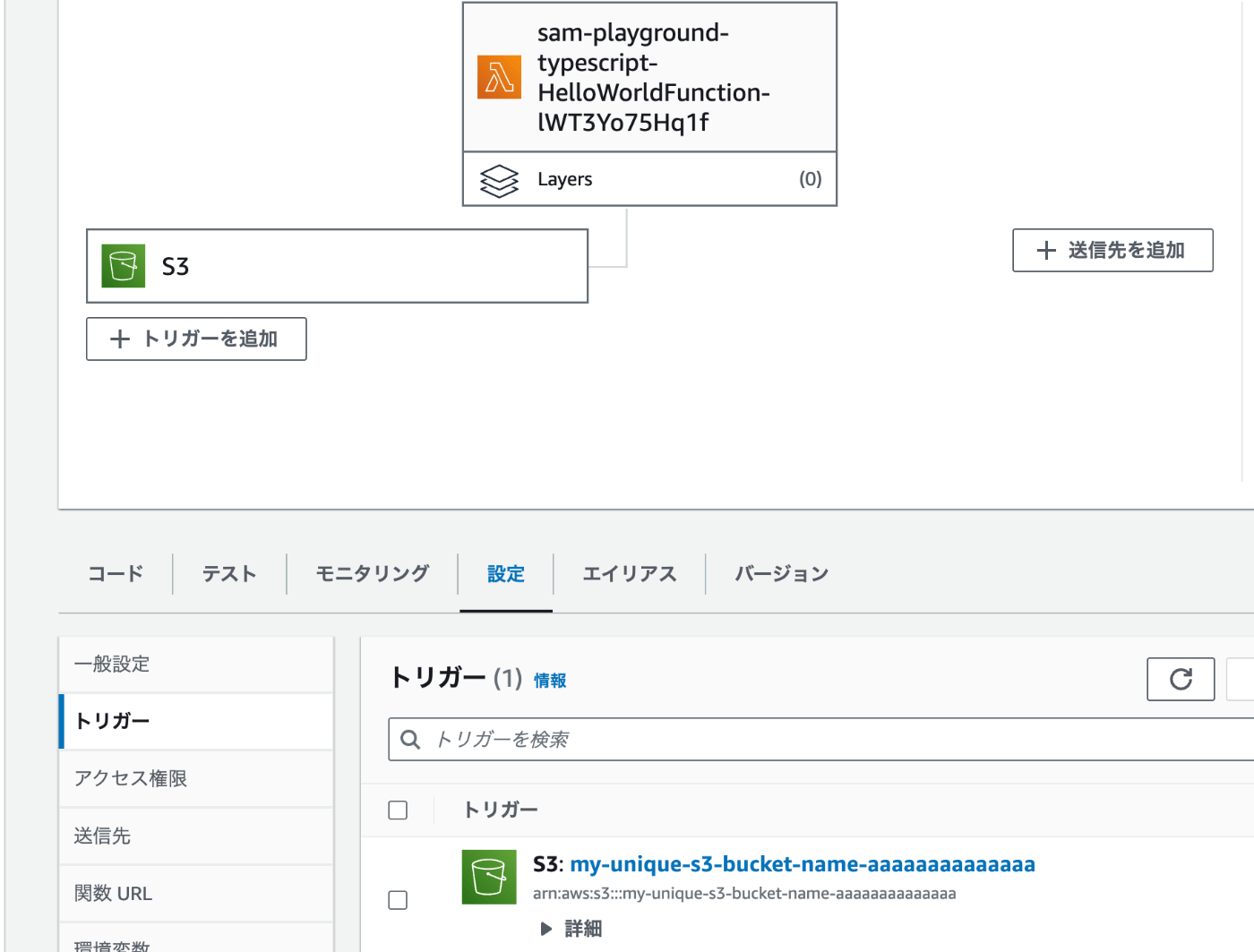This screenshot has height=952, width=1254.
Task: Check the S3 bucket trigger row checkbox
Action: 398,900
